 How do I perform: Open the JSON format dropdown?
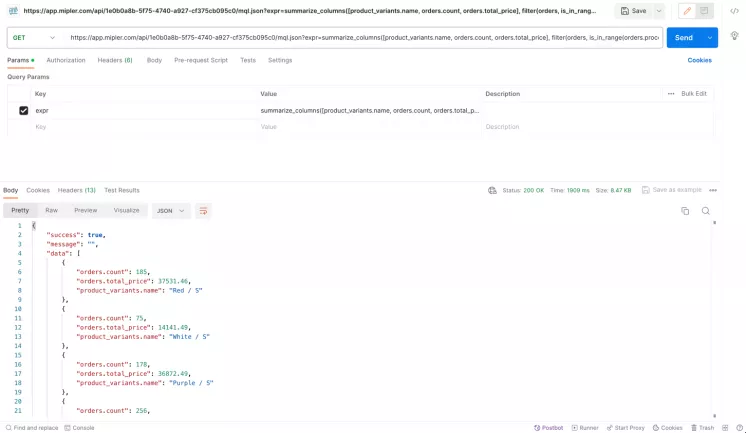tap(171, 211)
